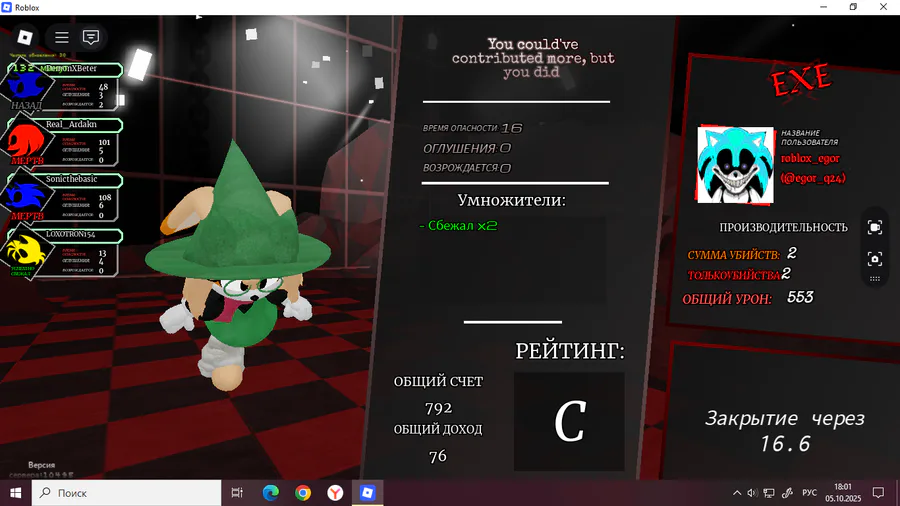900x506 pixels.
Task: Click the (@egor_q24) handle text
Action: 813,178
